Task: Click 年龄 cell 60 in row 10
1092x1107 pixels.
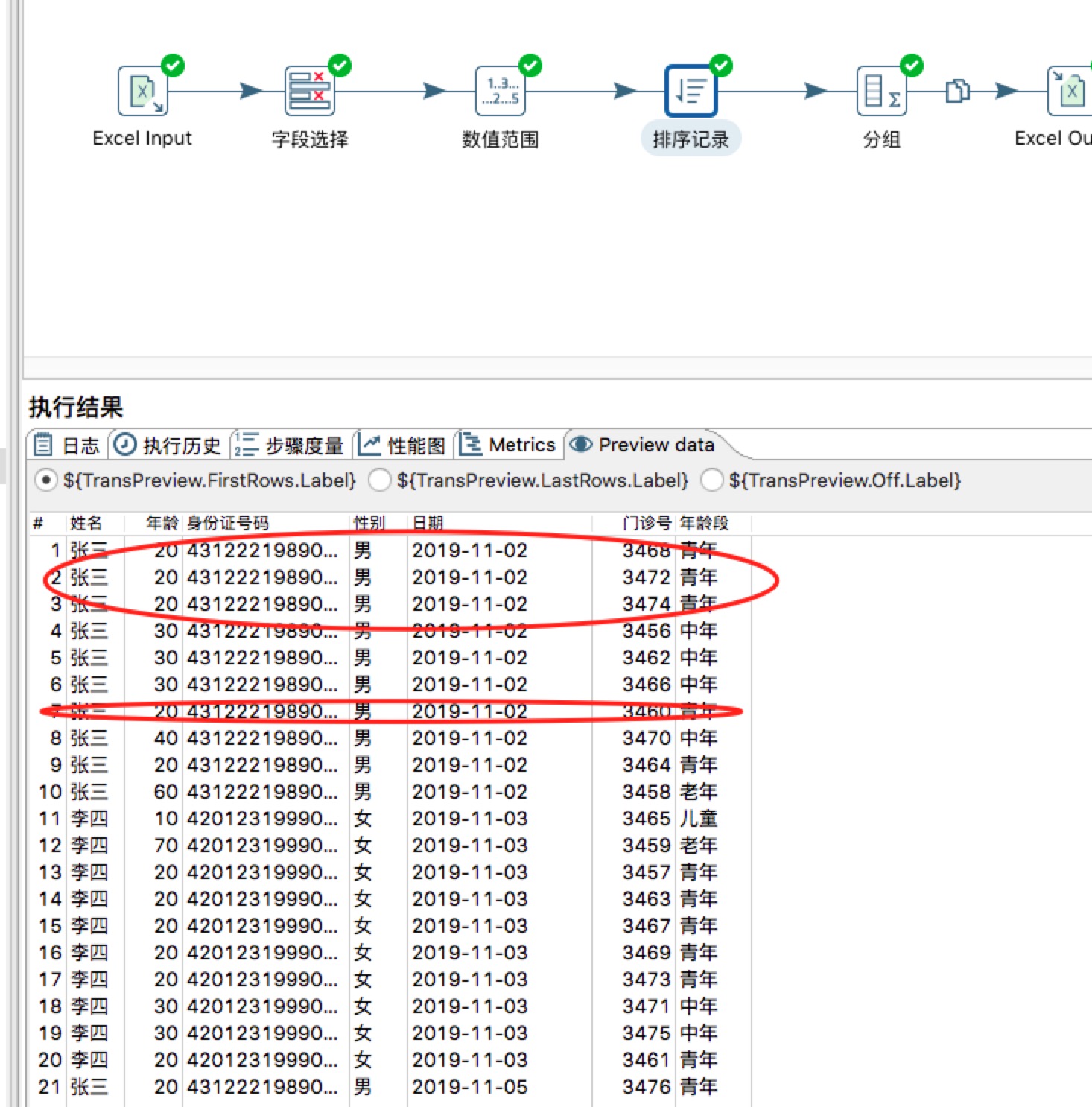Action: [166, 792]
